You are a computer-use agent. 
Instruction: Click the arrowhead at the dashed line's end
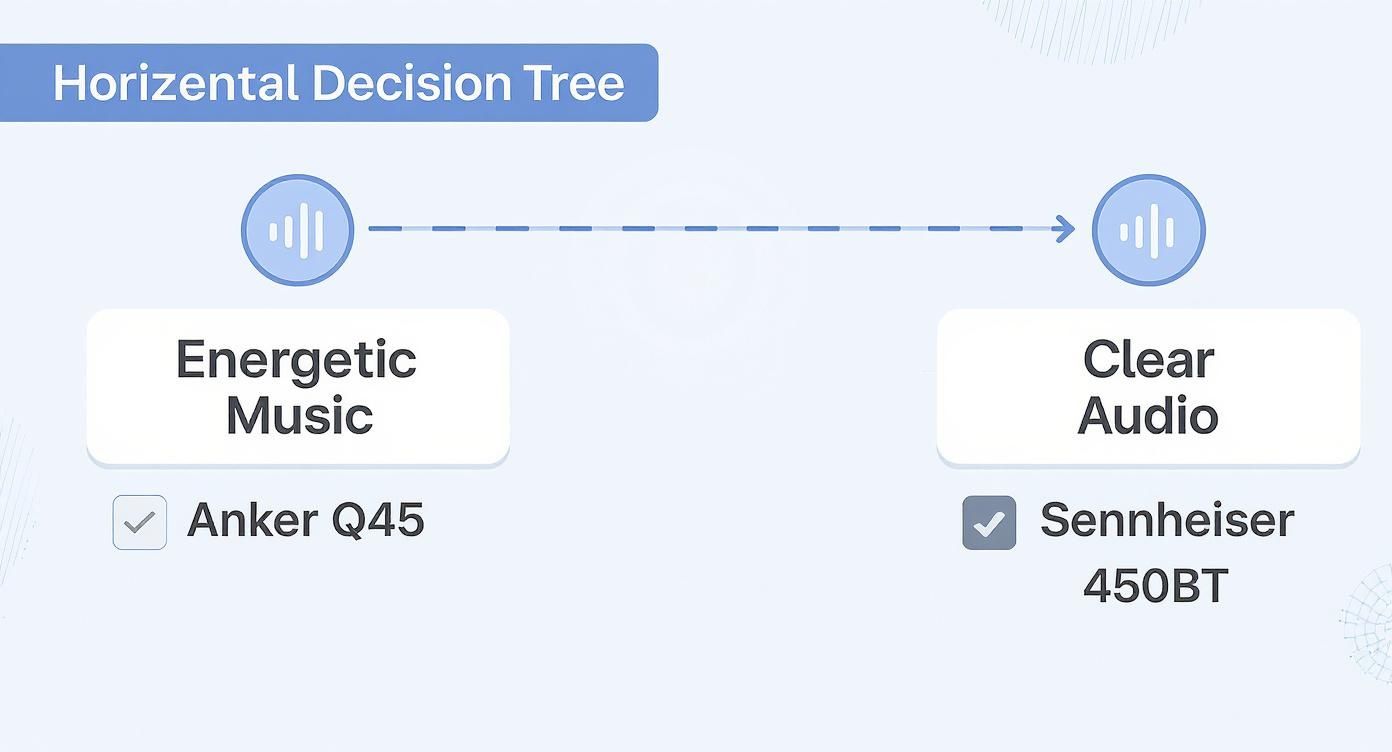[x=1065, y=229]
